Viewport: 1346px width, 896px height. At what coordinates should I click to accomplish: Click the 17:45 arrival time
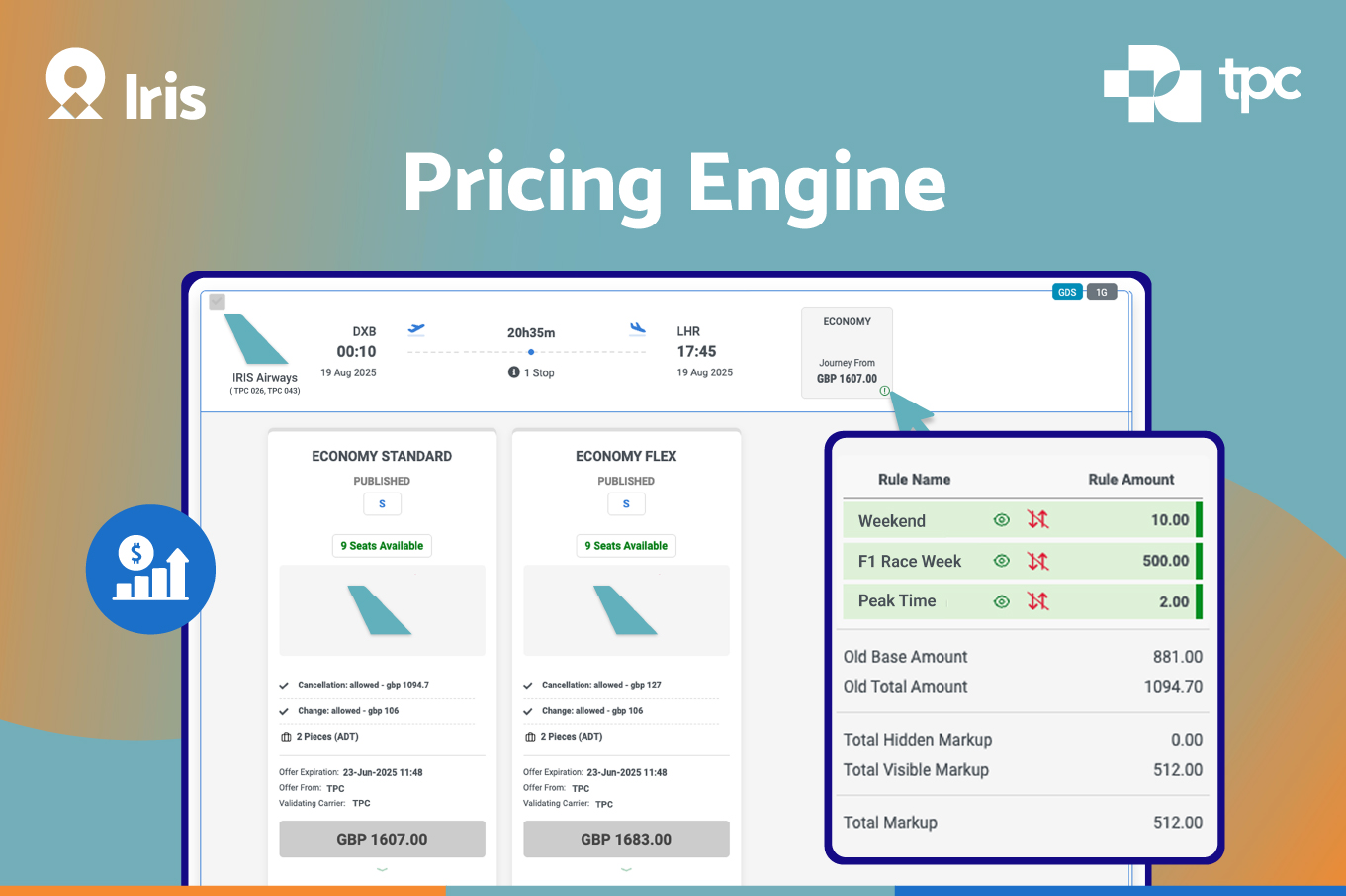click(696, 352)
